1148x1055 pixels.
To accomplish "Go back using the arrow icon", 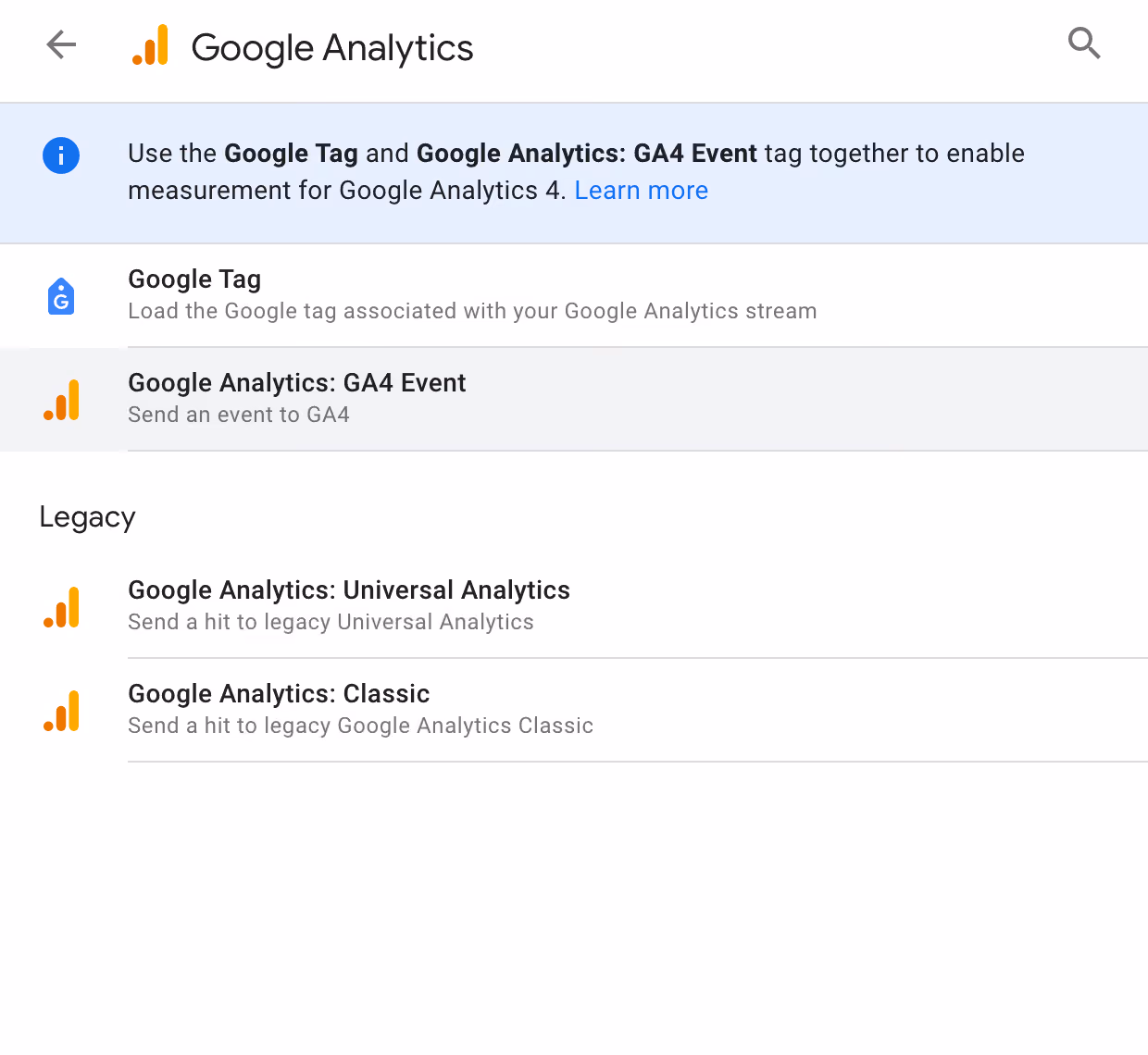I will pos(61,44).
